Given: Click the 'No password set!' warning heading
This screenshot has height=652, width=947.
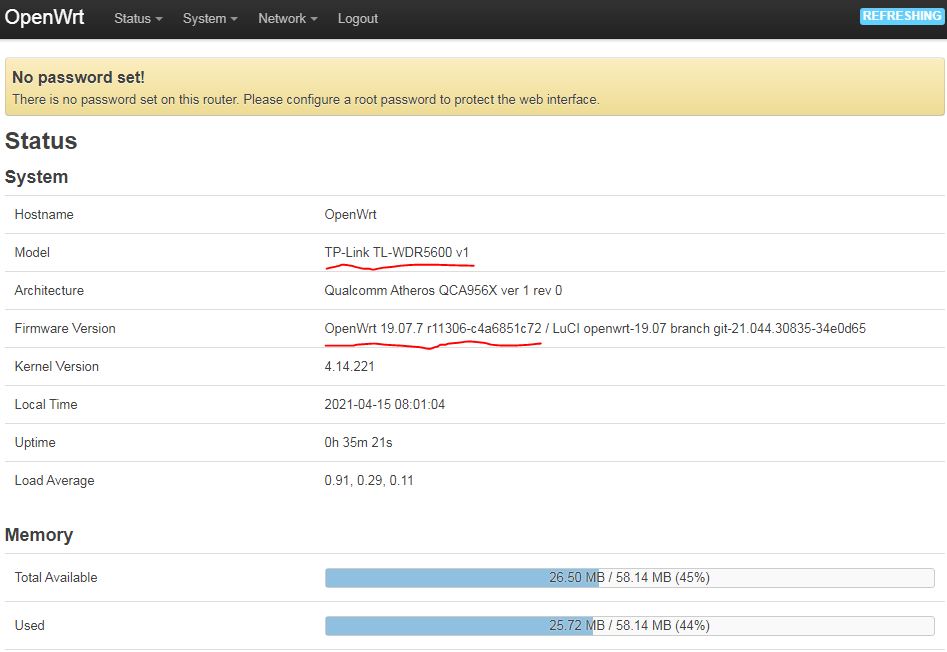Looking at the screenshot, I should 78,77.
